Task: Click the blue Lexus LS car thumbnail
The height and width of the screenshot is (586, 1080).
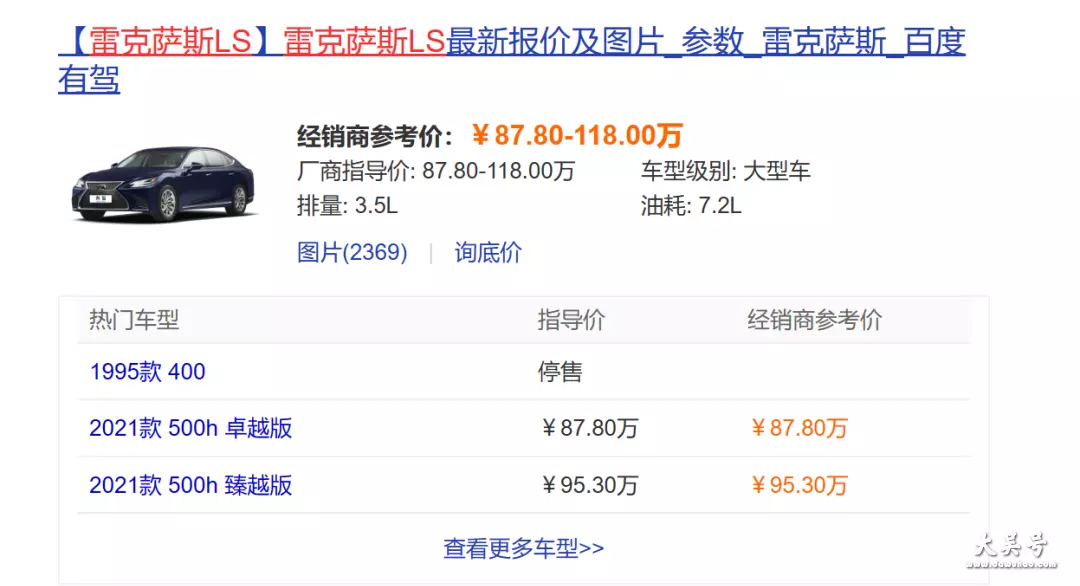Action: click(163, 184)
